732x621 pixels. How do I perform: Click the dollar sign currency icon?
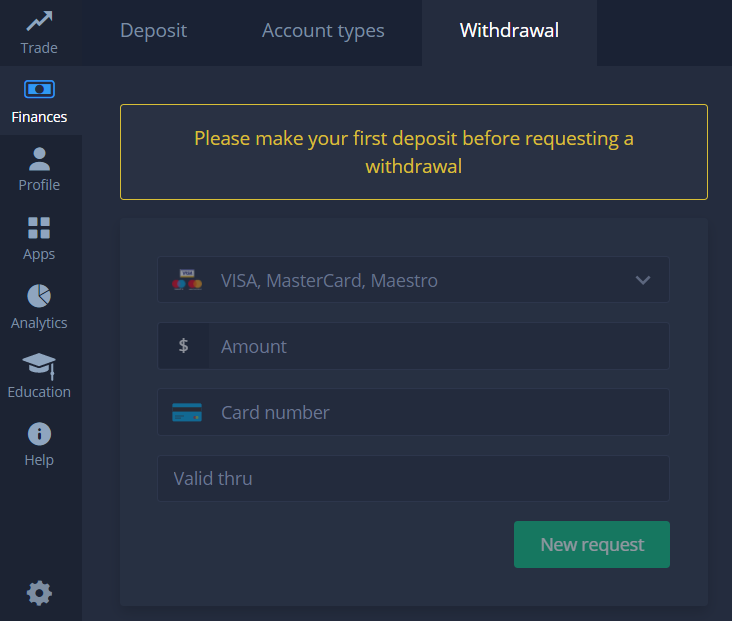tap(183, 346)
